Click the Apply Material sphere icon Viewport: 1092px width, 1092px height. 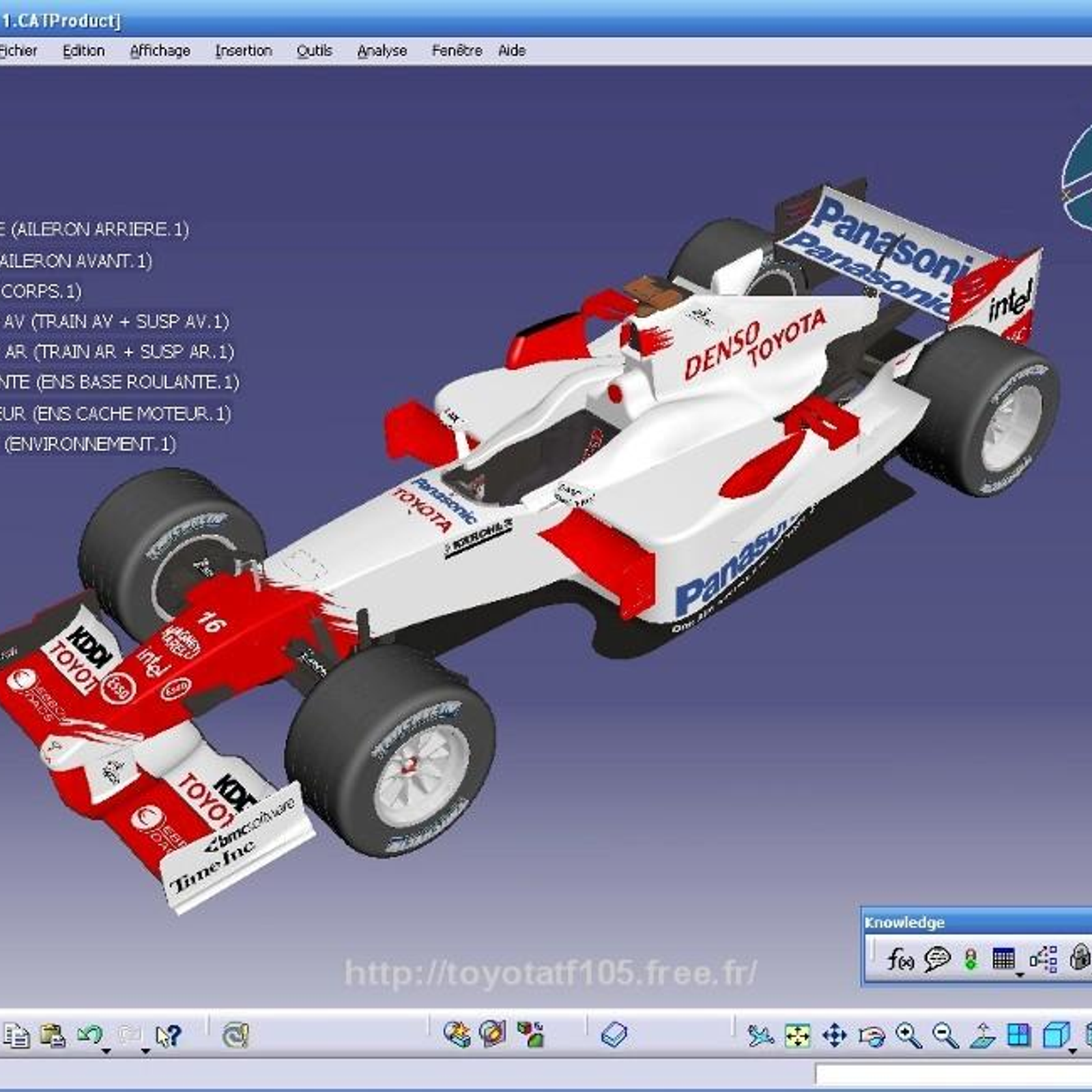(493, 1034)
